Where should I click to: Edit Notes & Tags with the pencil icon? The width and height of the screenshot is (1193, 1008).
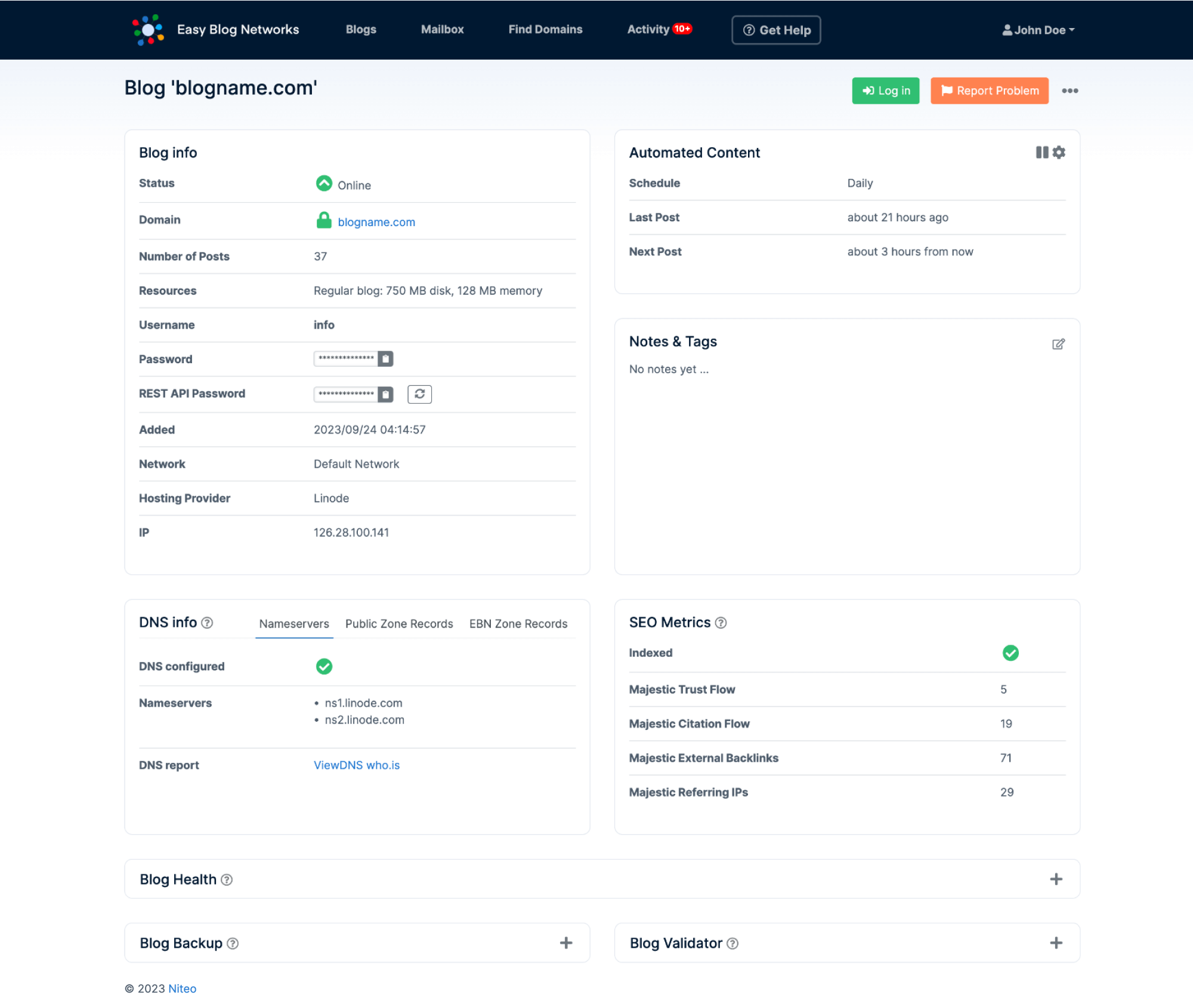click(1058, 344)
